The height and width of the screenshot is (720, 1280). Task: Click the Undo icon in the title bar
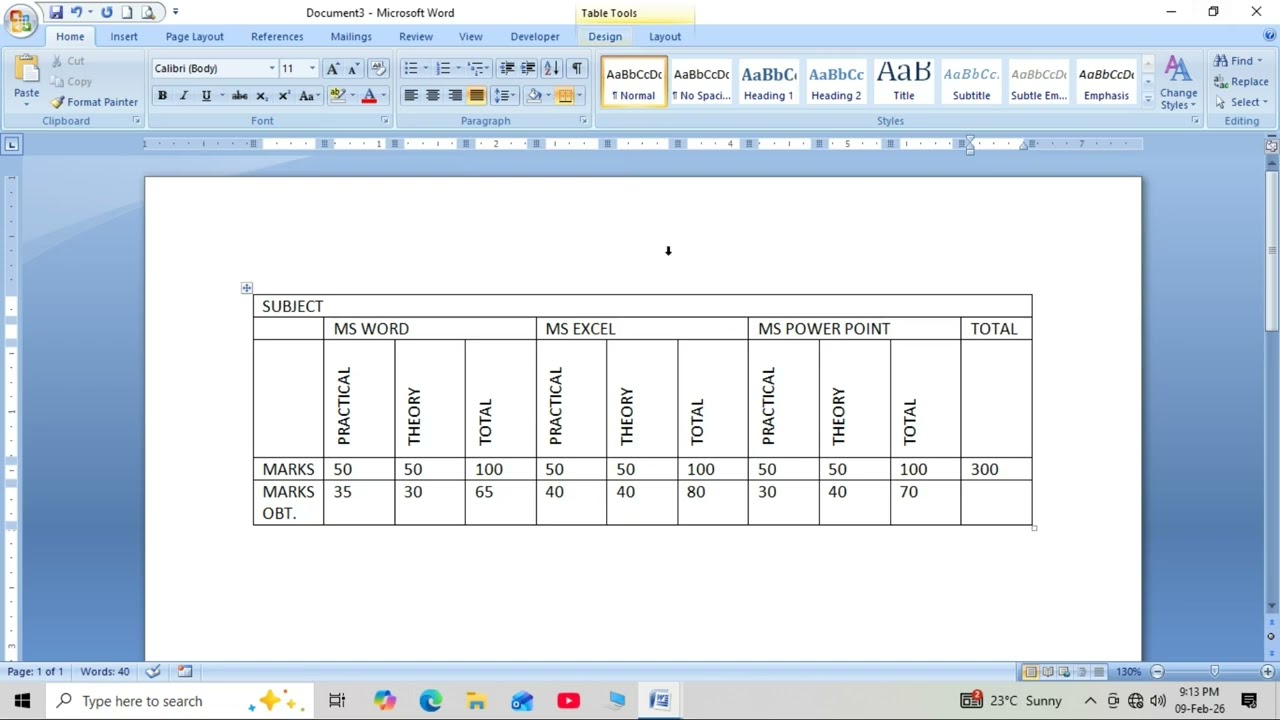pos(76,13)
